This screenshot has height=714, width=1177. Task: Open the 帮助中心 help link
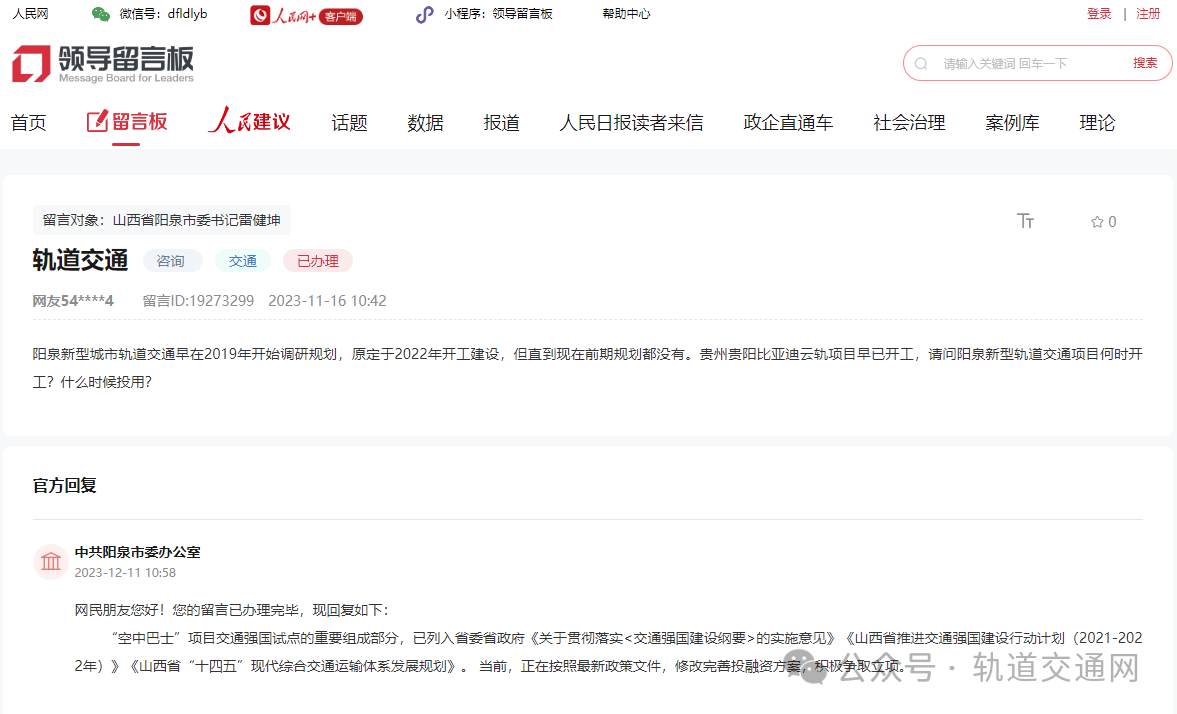coord(626,14)
